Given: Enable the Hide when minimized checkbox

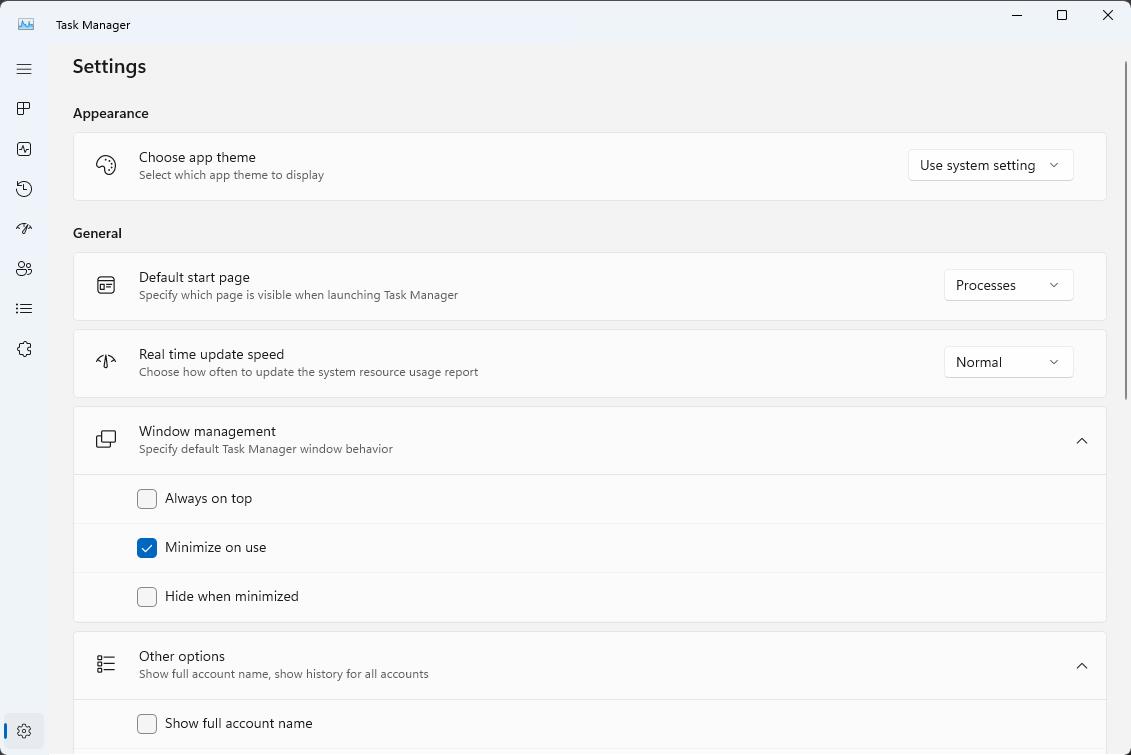Looking at the screenshot, I should (x=147, y=597).
